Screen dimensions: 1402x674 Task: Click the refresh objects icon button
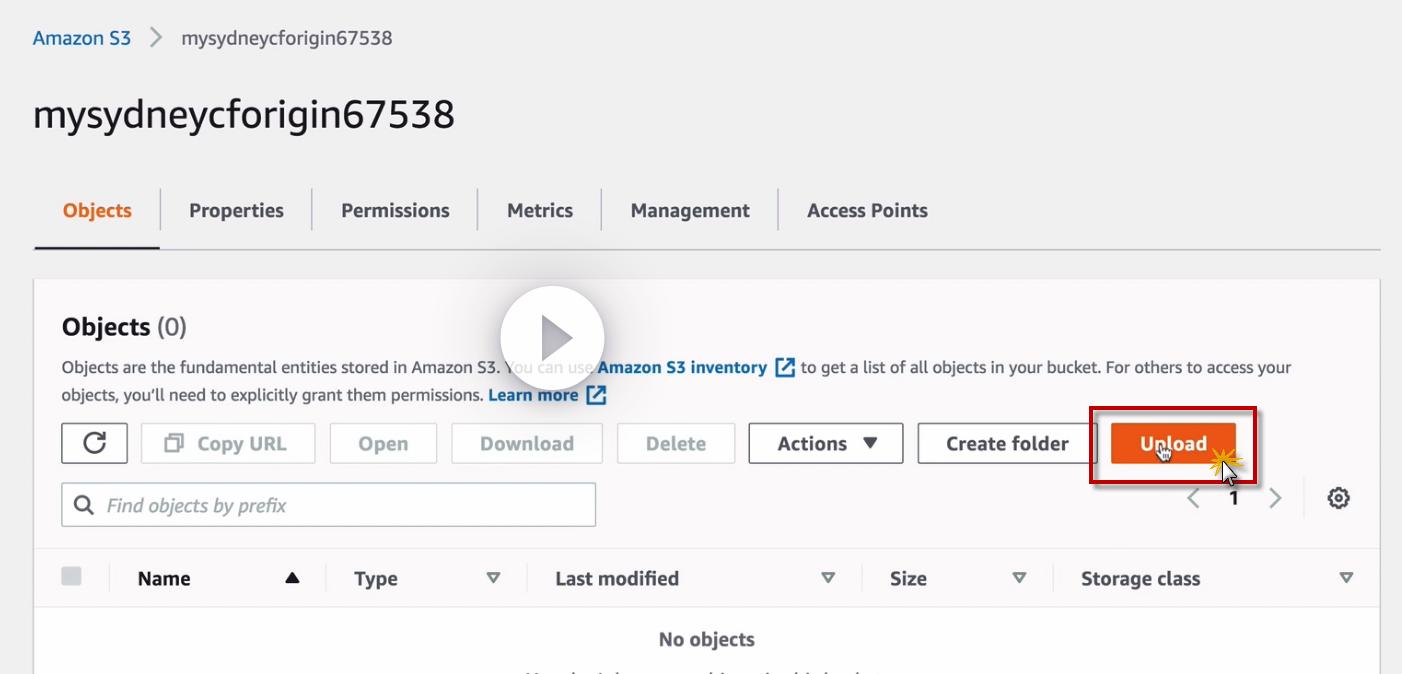pyautogui.click(x=94, y=443)
